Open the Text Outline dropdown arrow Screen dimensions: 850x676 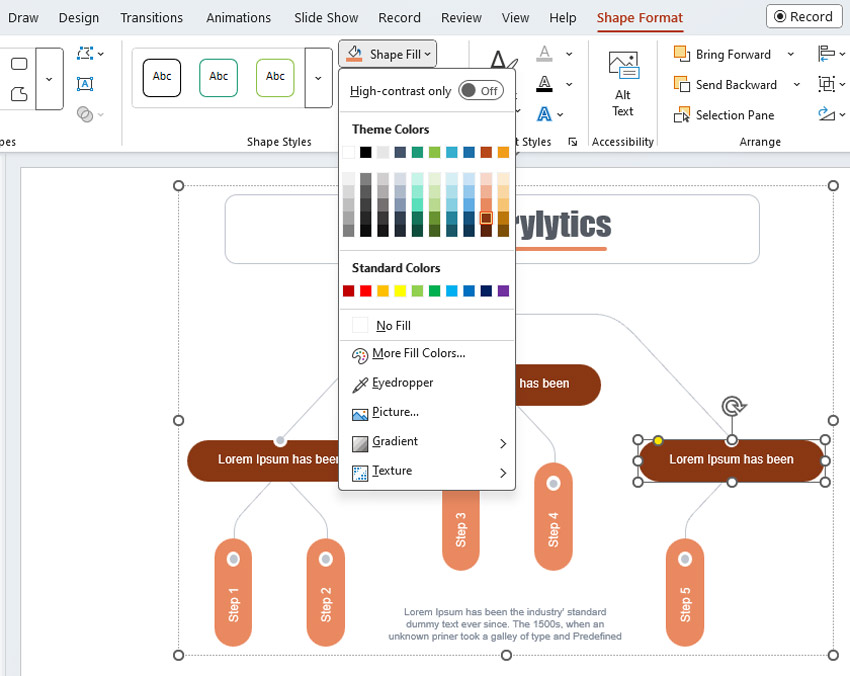click(569, 84)
